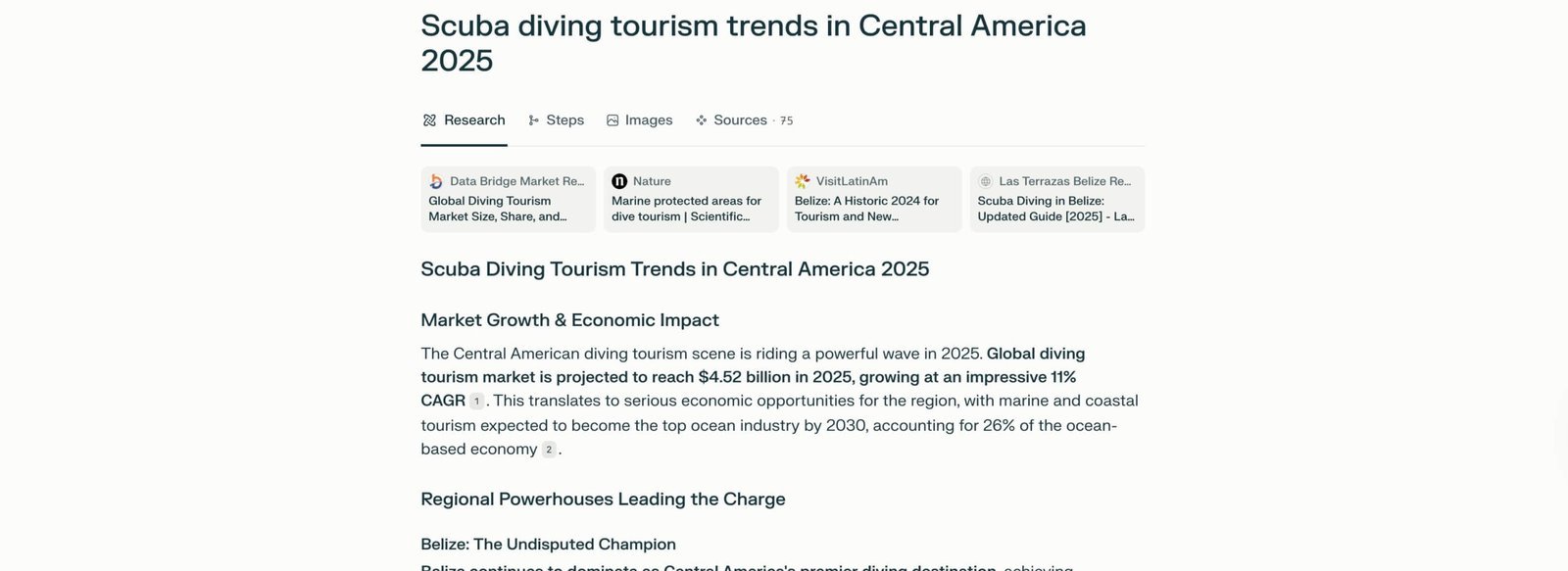The width and height of the screenshot is (1568, 571).
Task: Click the 'Market Growth & Economic Impact' heading
Action: (x=569, y=320)
